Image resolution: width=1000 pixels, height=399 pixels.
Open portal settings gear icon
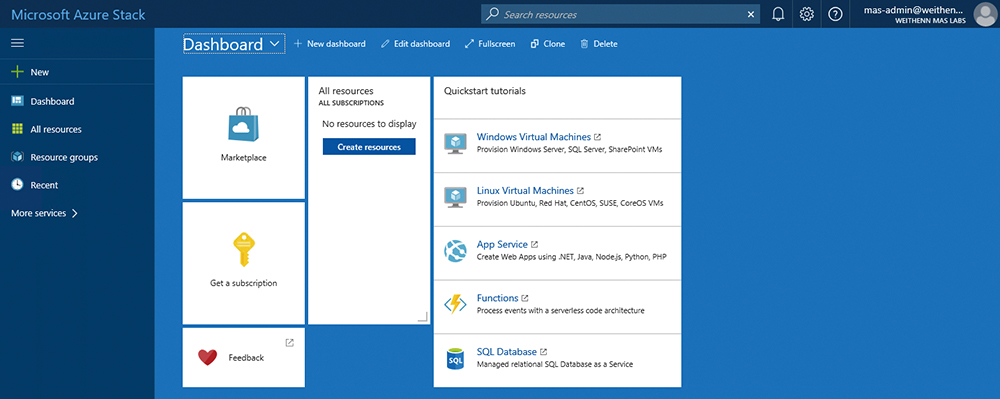tap(807, 14)
